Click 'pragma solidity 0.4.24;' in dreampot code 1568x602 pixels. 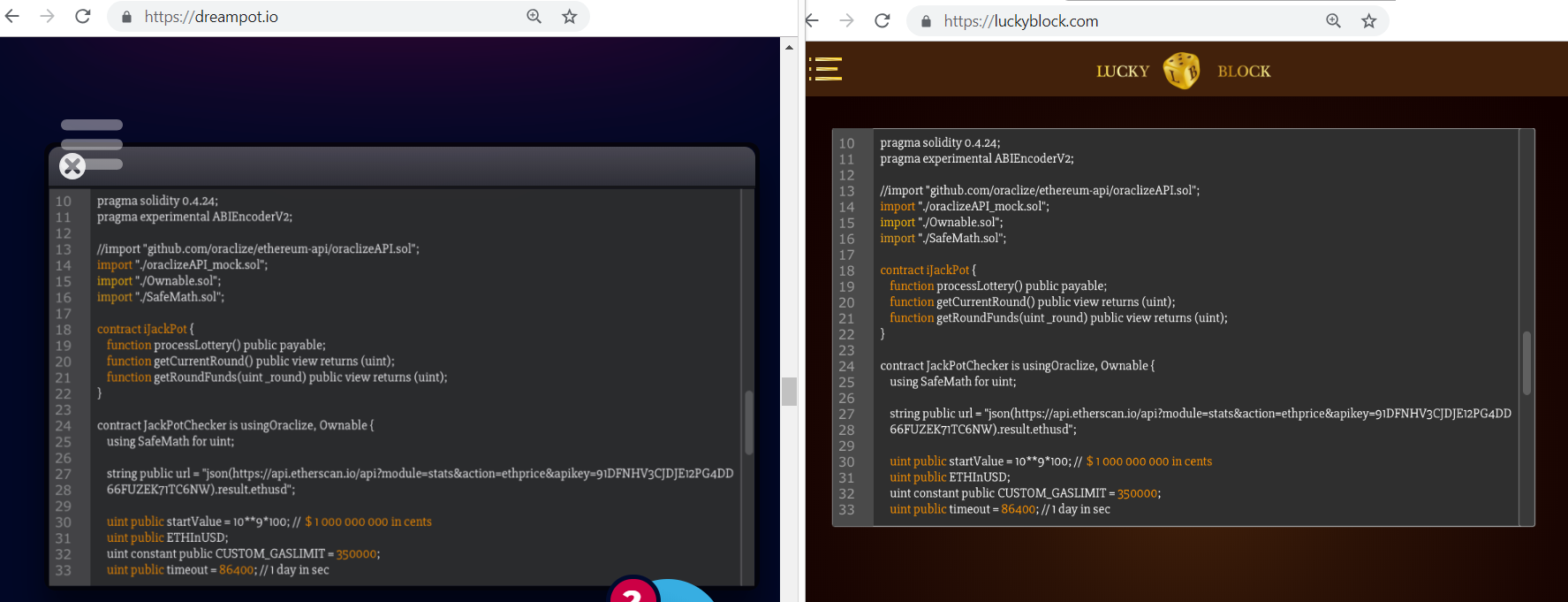click(157, 201)
